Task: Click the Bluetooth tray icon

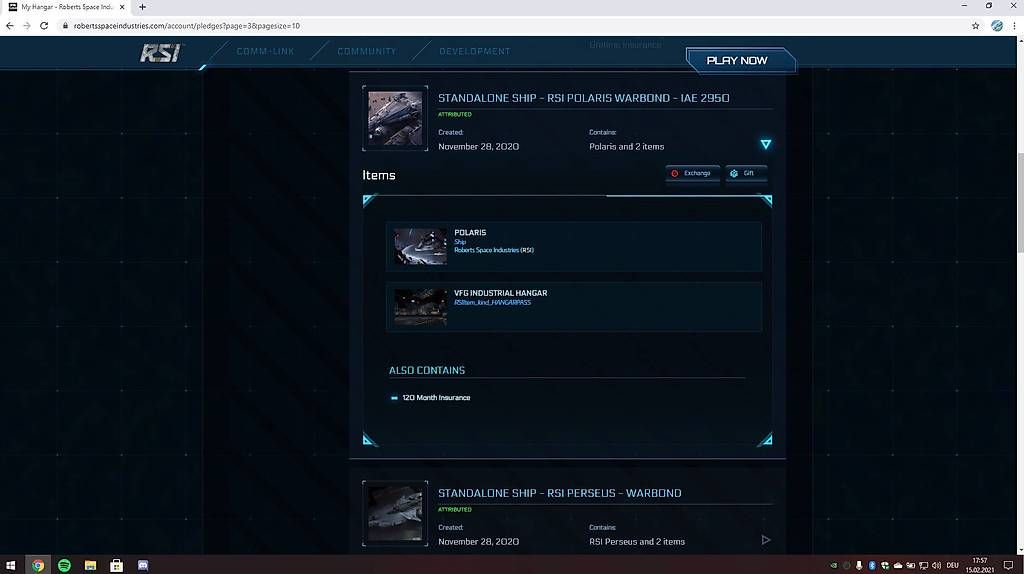Action: [872, 566]
